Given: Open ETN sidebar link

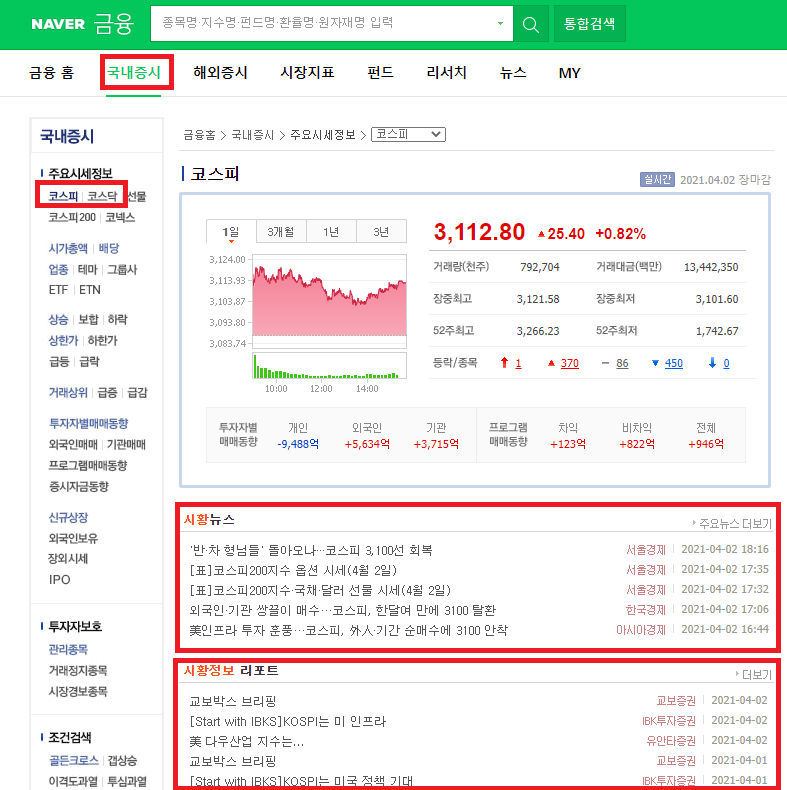Looking at the screenshot, I should point(90,290).
